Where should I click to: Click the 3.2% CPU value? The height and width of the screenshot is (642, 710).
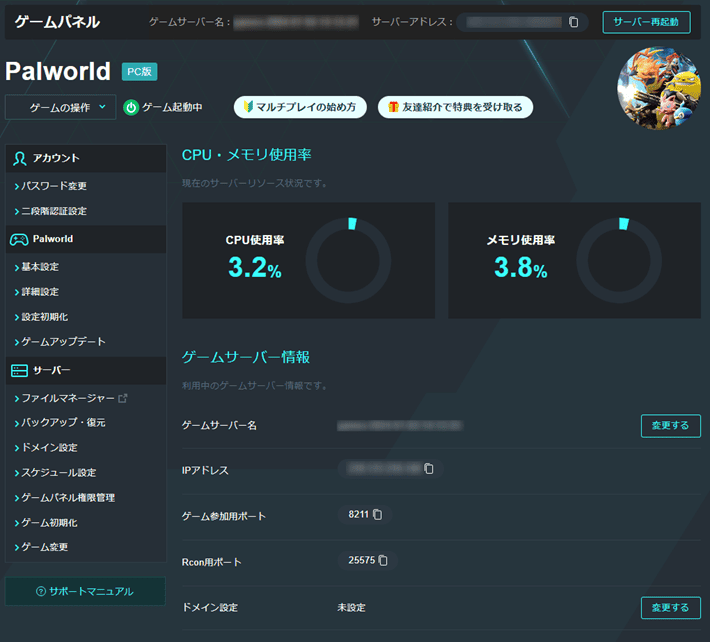255,267
